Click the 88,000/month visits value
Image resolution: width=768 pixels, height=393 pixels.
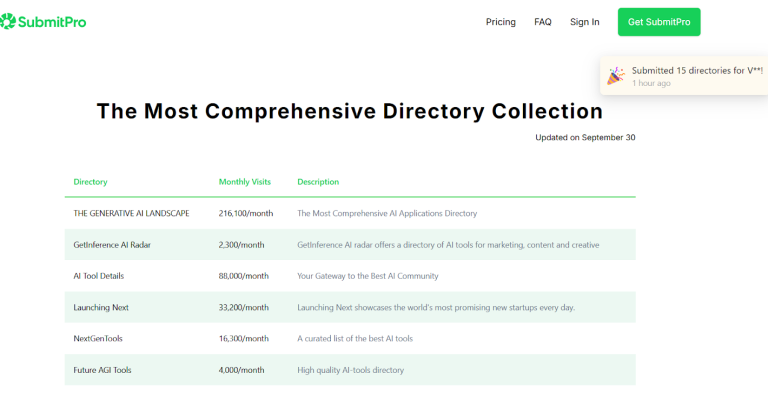click(243, 276)
